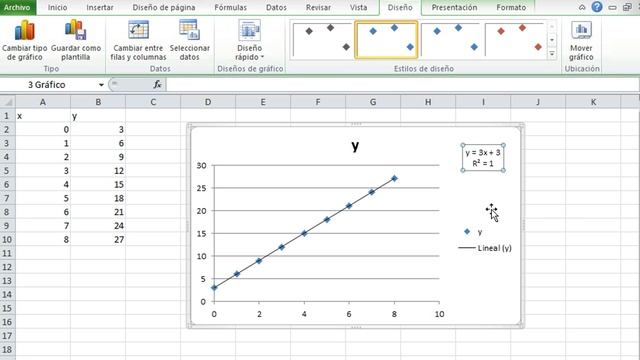640x360 pixels.
Task: Select row 1 header
Action: tap(7, 116)
